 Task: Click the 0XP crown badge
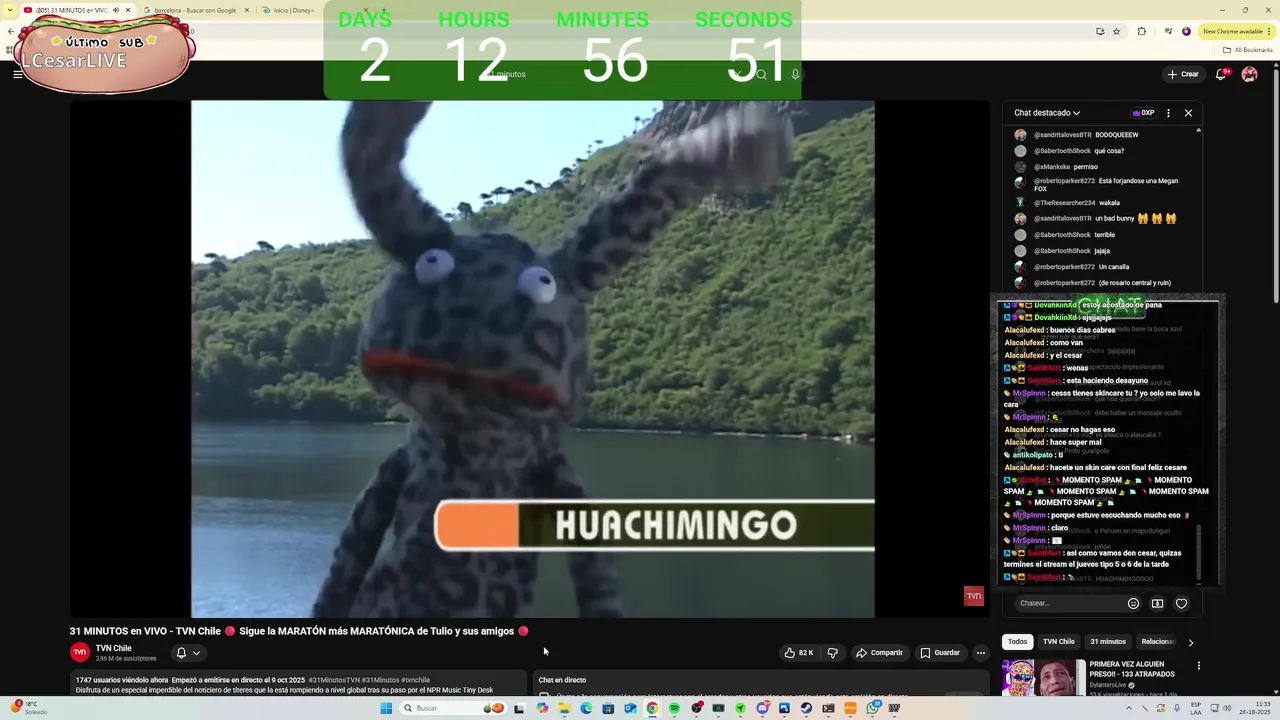pyautogui.click(x=1143, y=113)
